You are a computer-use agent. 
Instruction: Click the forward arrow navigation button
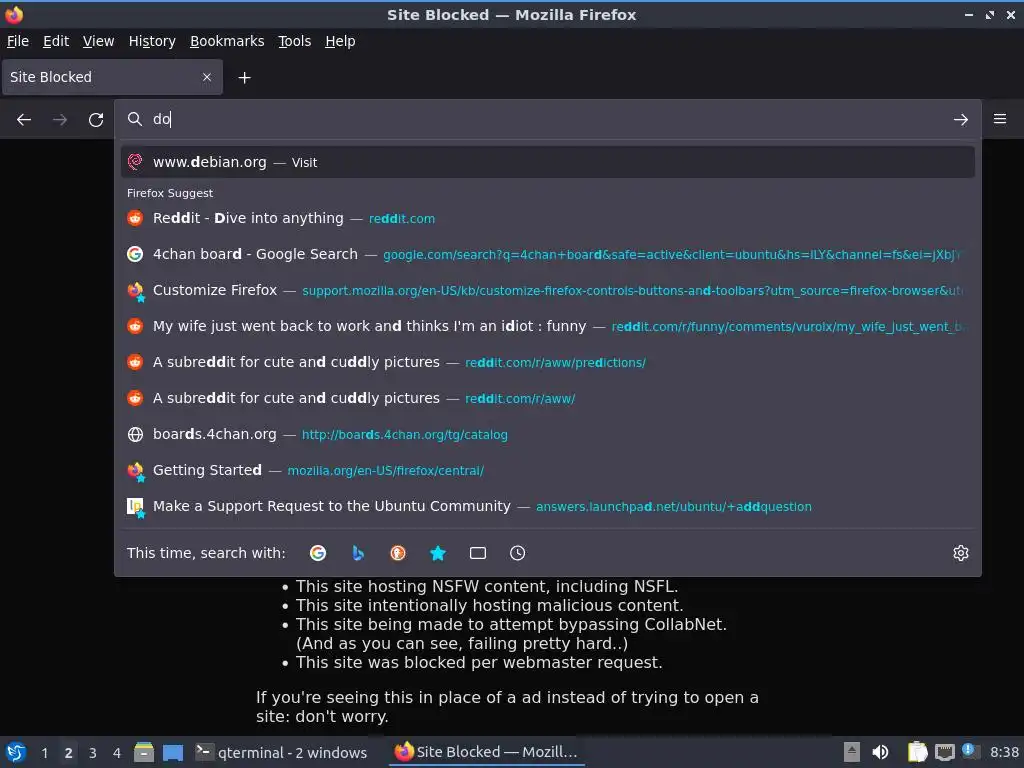coord(60,120)
